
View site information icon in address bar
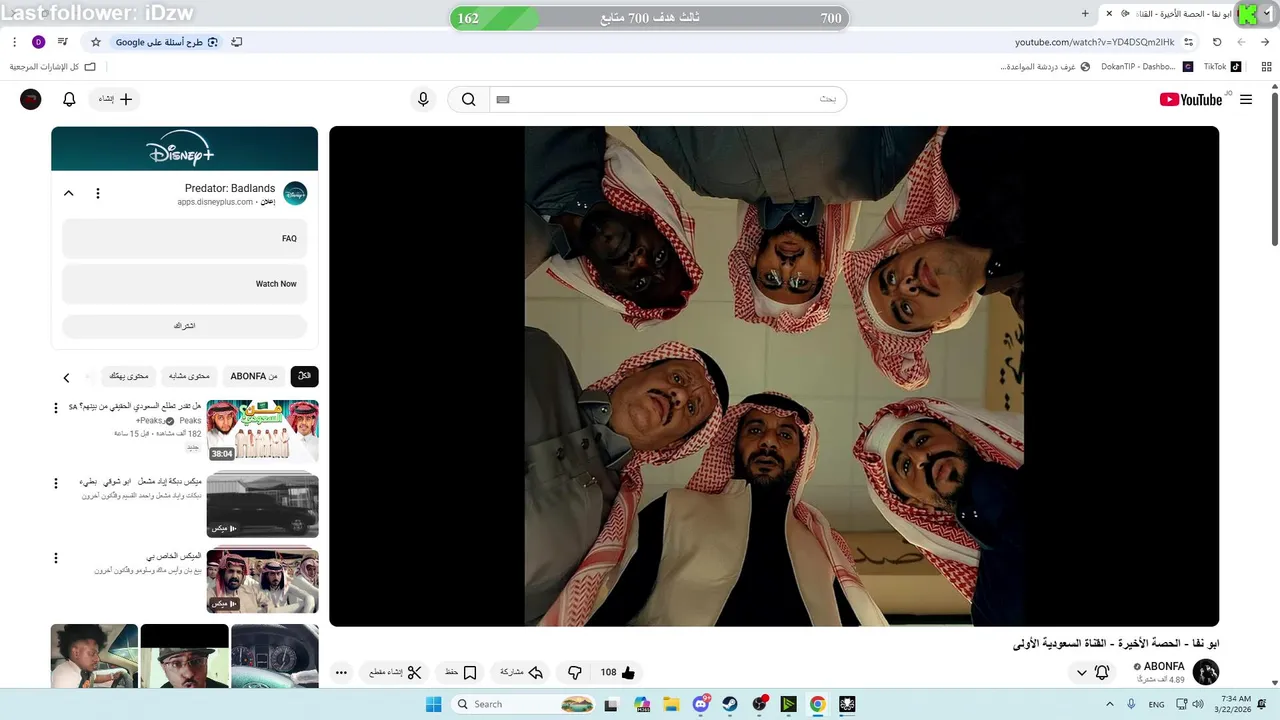[x=1188, y=42]
